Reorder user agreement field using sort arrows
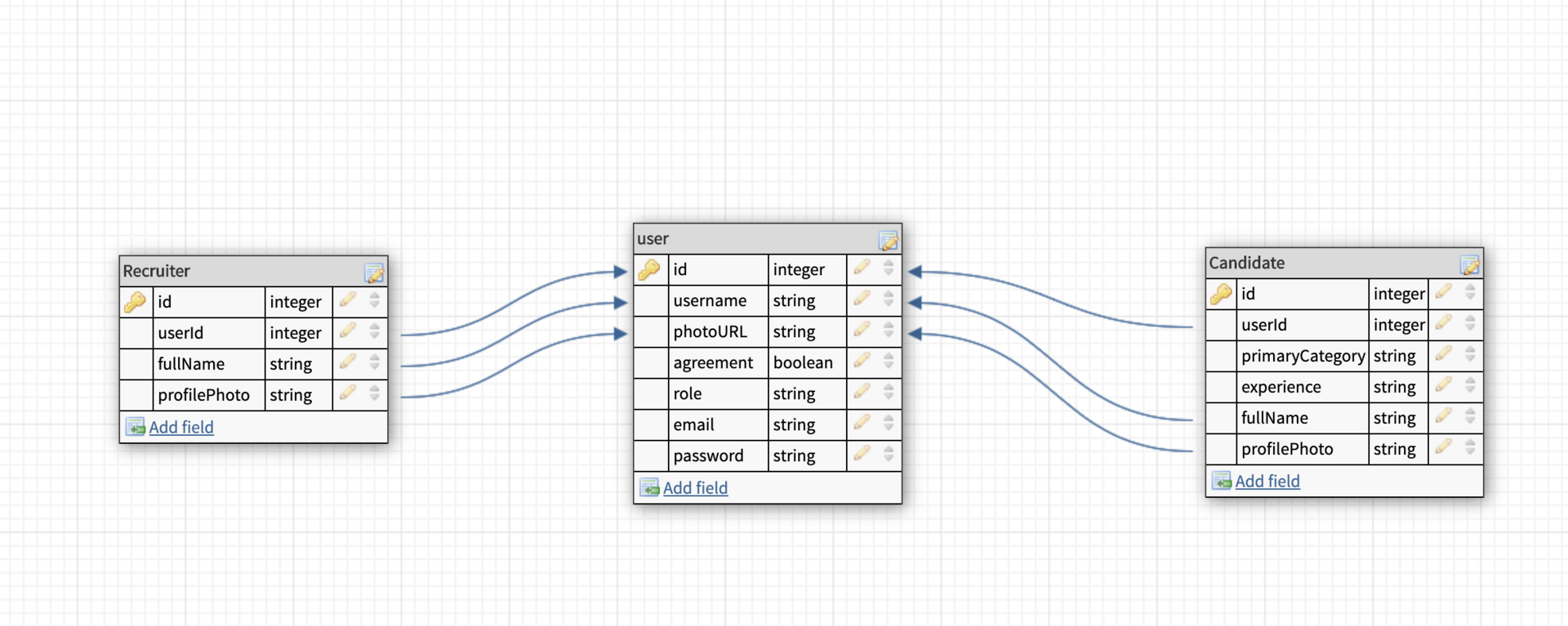1568x626 pixels. click(889, 361)
